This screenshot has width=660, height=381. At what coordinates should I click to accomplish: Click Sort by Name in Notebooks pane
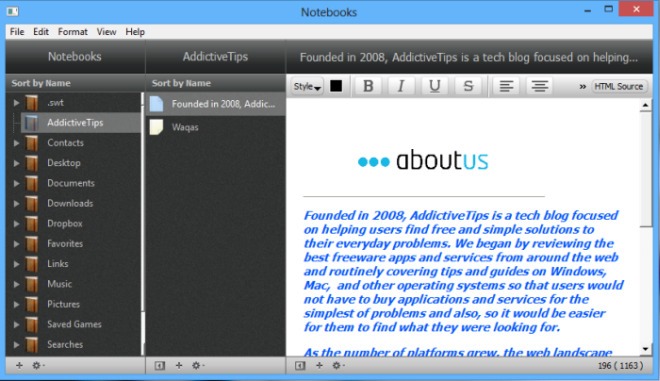pyautogui.click(x=41, y=83)
